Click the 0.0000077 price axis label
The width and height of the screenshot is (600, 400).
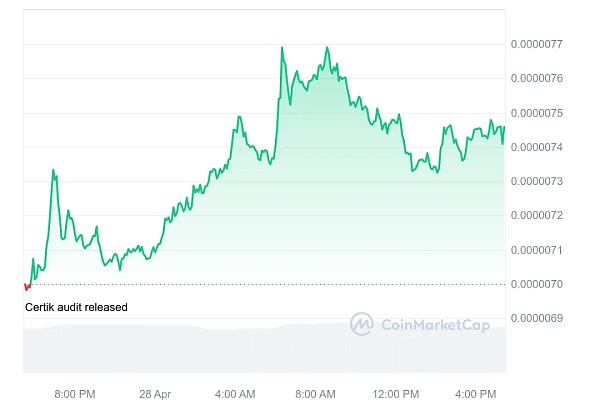tap(540, 44)
